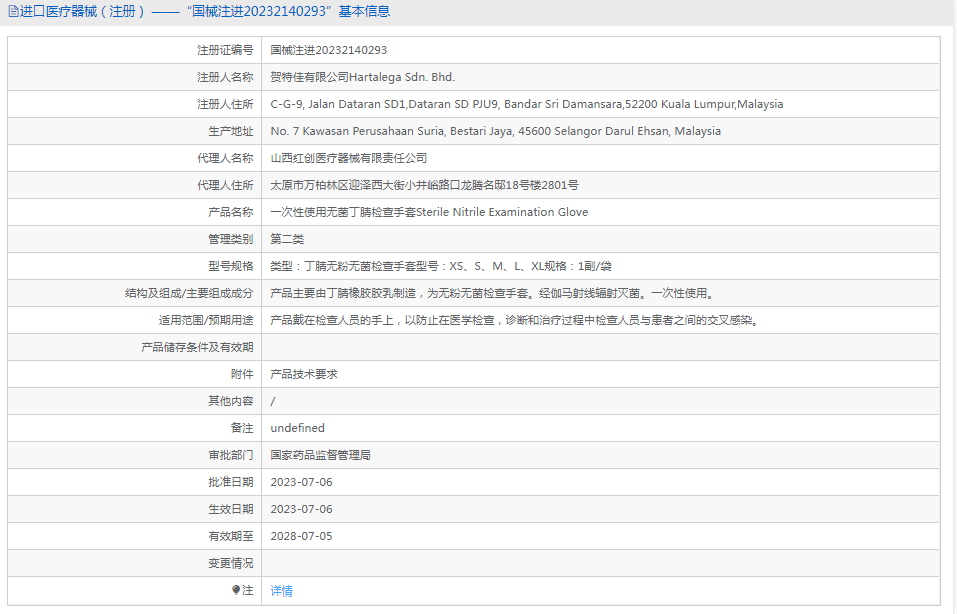Viewport: 957px width, 614px height.
Task: Click the 变更情况 label
Action: click(230, 563)
